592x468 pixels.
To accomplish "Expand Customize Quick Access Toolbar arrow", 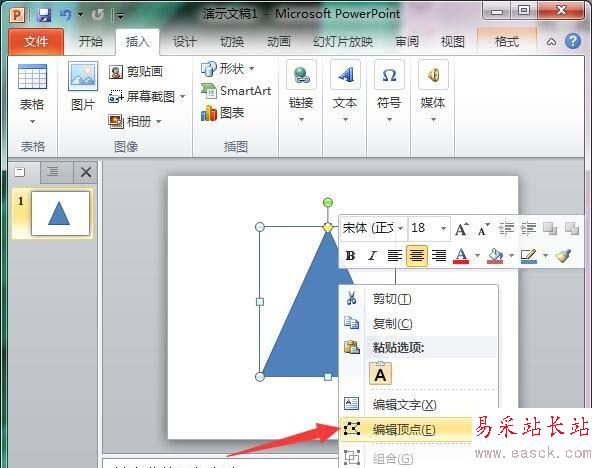I will 120,15.
